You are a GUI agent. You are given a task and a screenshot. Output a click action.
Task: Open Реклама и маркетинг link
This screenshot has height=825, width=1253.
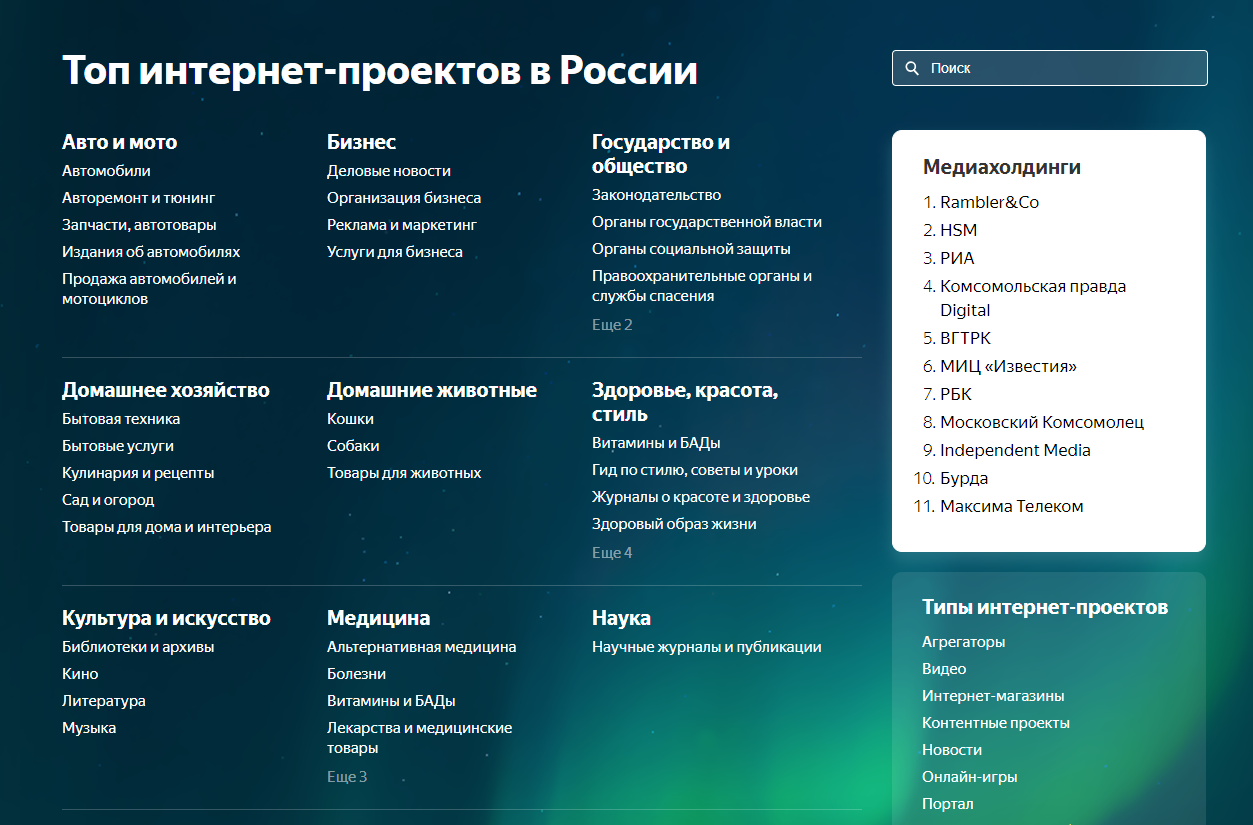pyautogui.click(x=402, y=225)
